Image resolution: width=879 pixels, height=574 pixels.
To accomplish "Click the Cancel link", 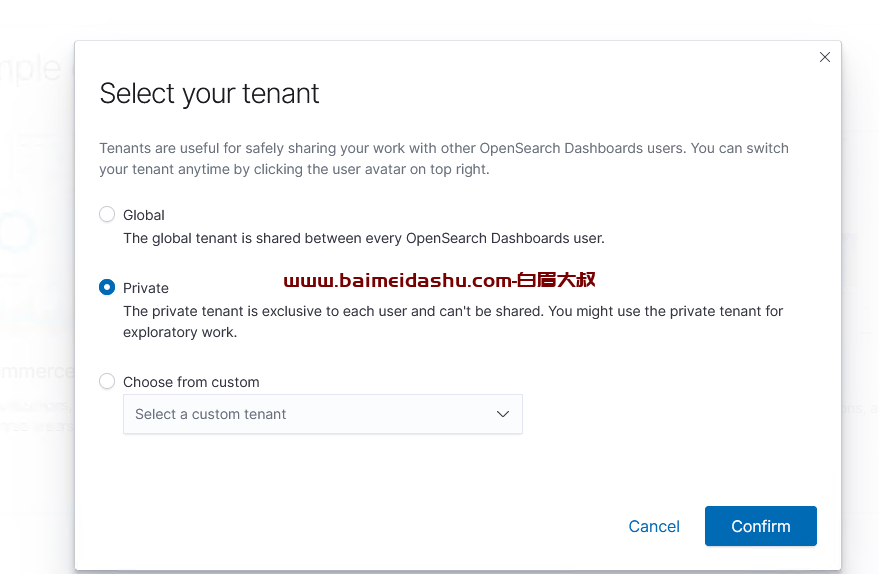I will (654, 526).
